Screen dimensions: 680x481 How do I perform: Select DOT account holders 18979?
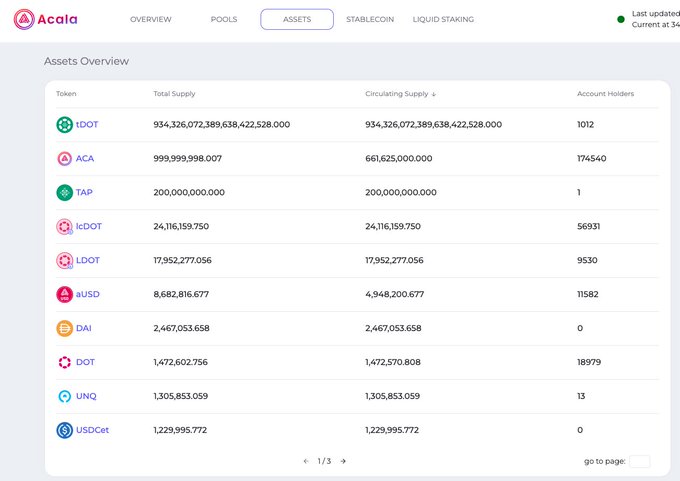coord(589,362)
